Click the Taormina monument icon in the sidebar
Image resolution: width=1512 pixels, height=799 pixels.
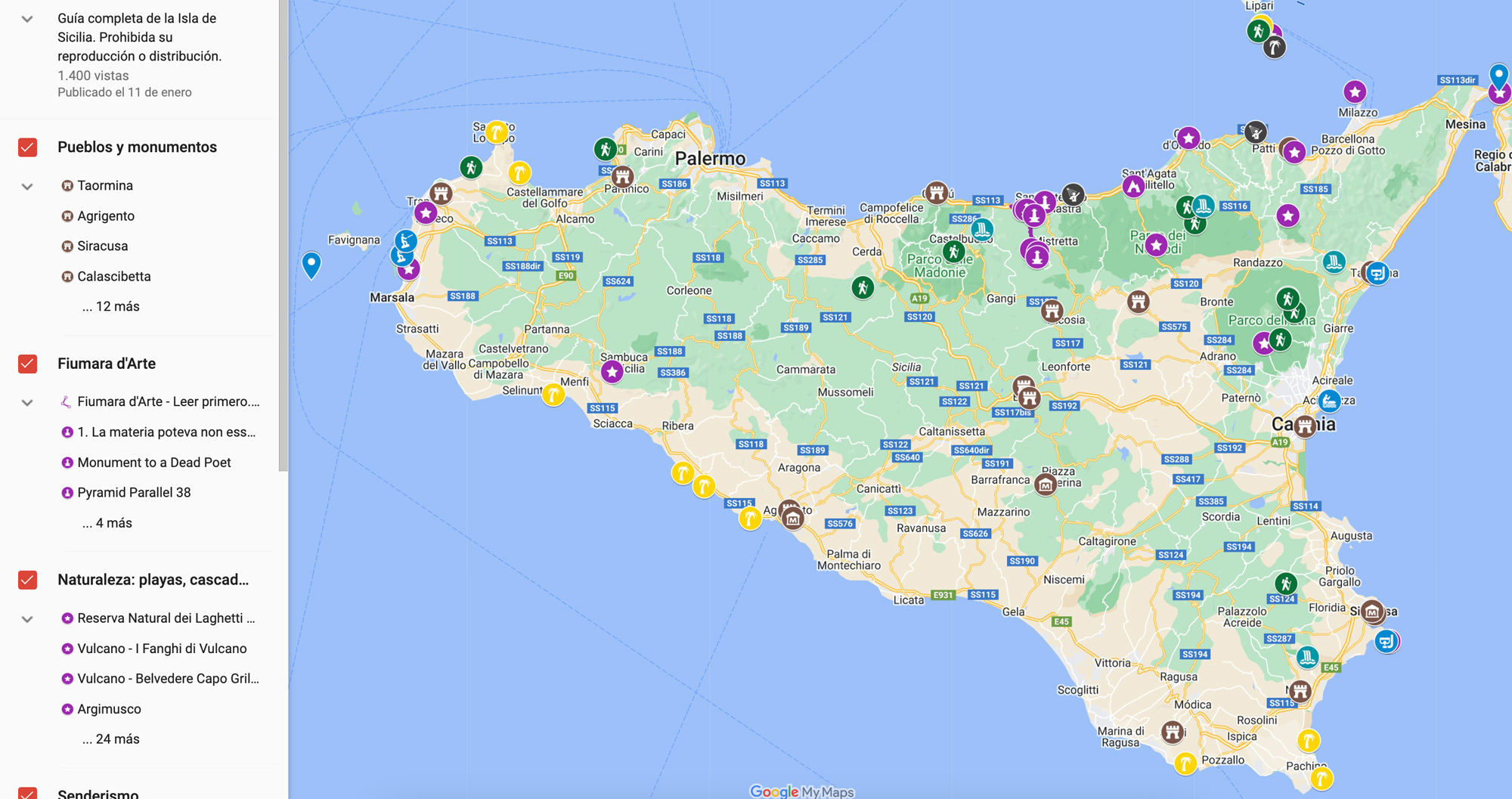click(x=67, y=185)
